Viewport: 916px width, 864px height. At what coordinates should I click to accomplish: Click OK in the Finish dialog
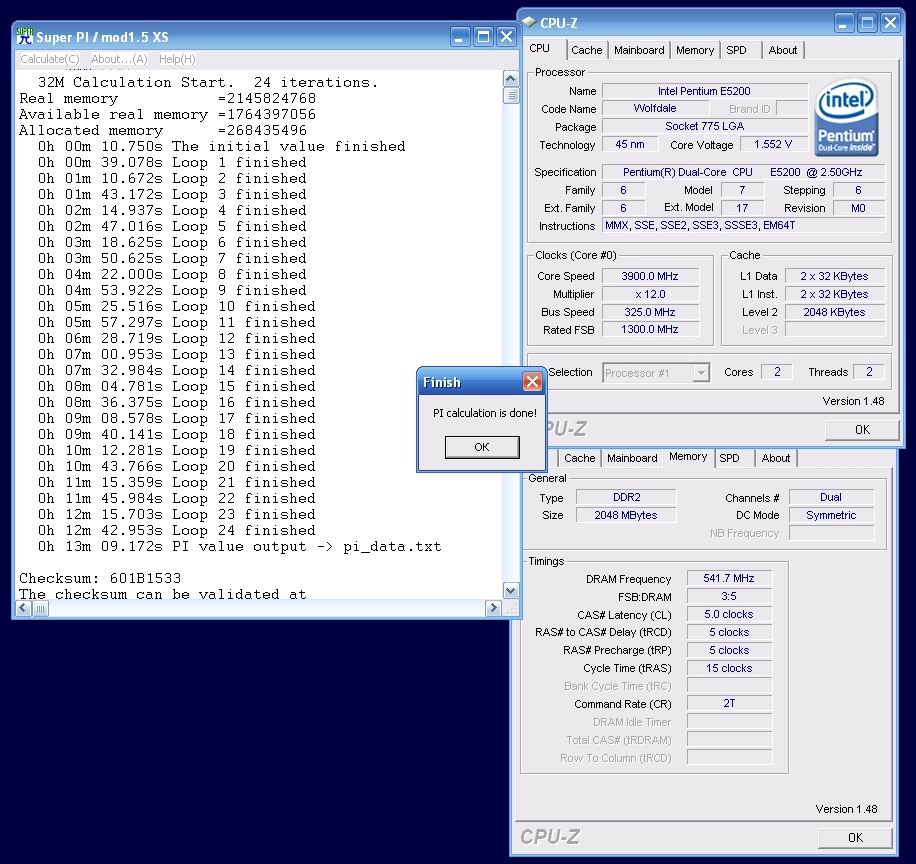tap(482, 447)
